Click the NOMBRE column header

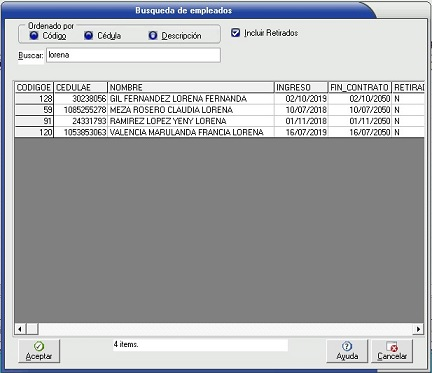pyautogui.click(x=191, y=87)
